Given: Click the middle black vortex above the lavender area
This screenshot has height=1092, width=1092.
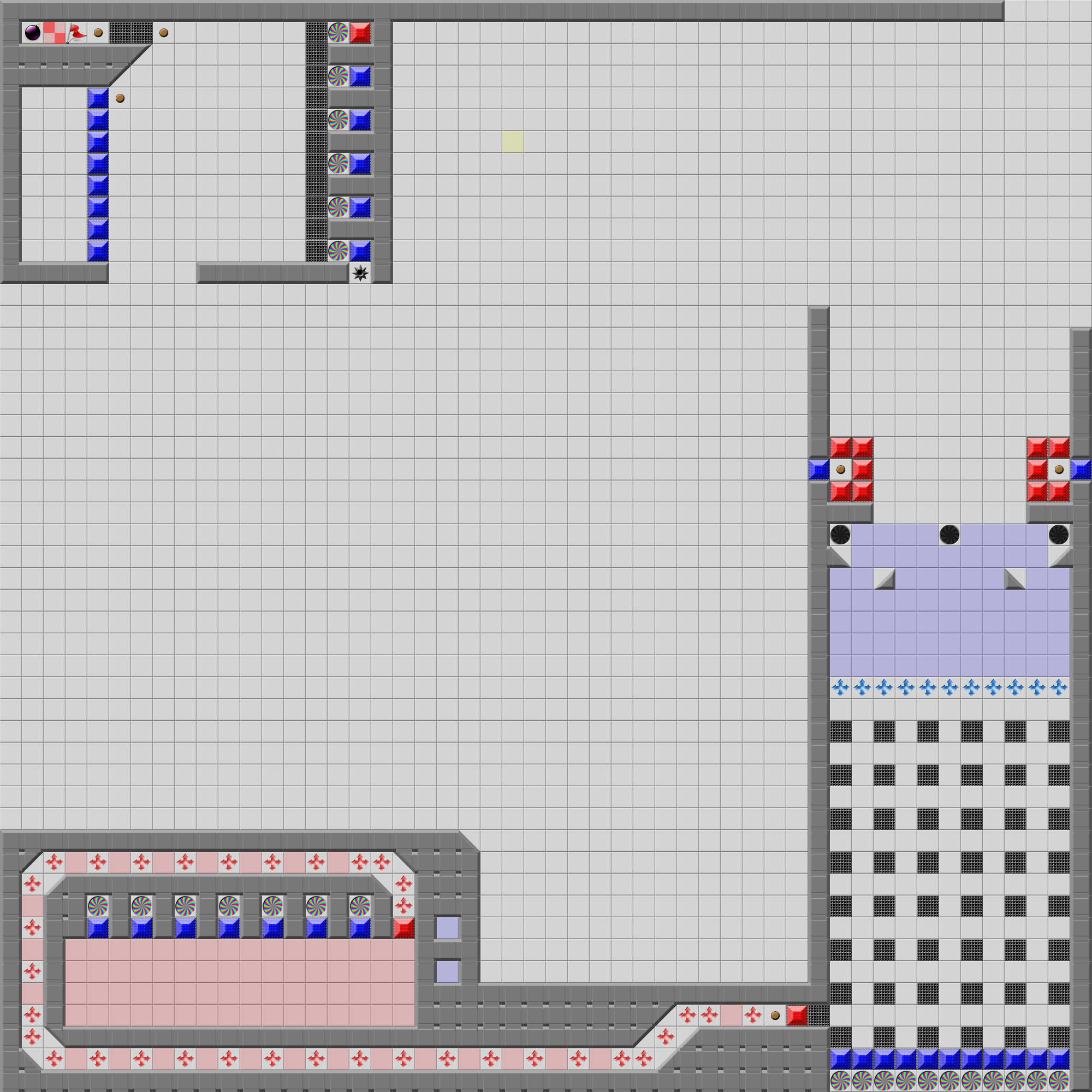Looking at the screenshot, I should click(x=949, y=535).
